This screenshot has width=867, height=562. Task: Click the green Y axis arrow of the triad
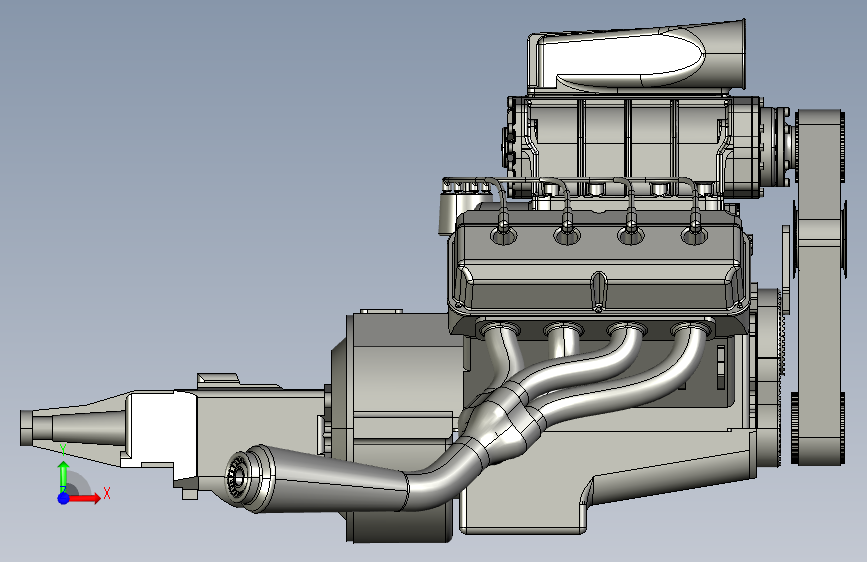pyautogui.click(x=63, y=475)
